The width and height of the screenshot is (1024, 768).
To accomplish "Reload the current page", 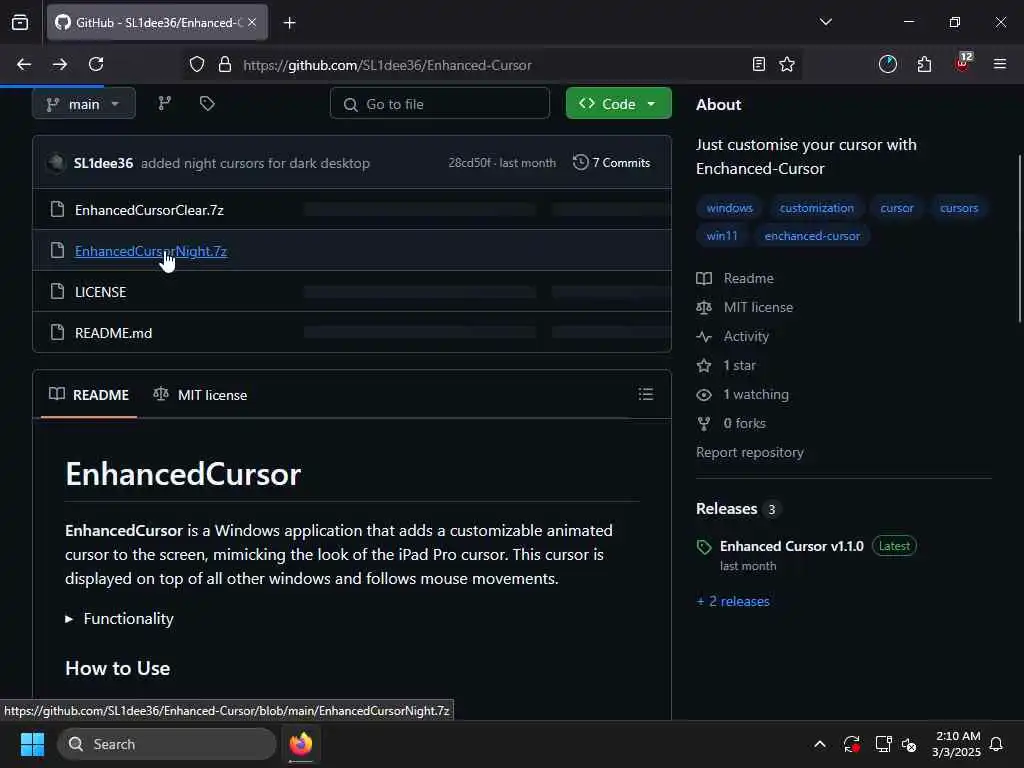I will click(96, 64).
